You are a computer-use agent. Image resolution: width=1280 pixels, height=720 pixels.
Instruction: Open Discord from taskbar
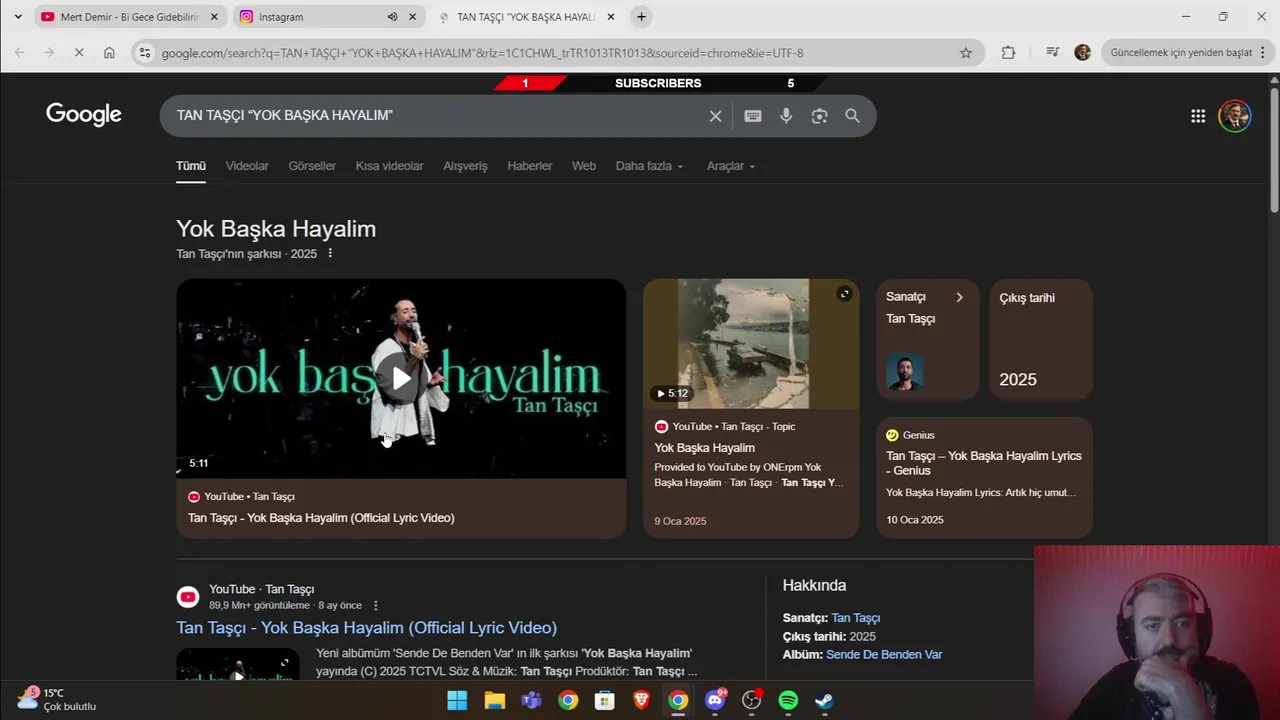point(715,700)
